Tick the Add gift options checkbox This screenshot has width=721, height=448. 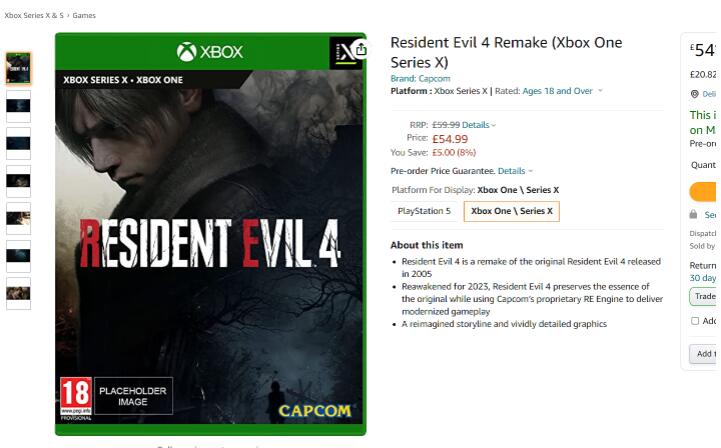pyautogui.click(x=695, y=321)
